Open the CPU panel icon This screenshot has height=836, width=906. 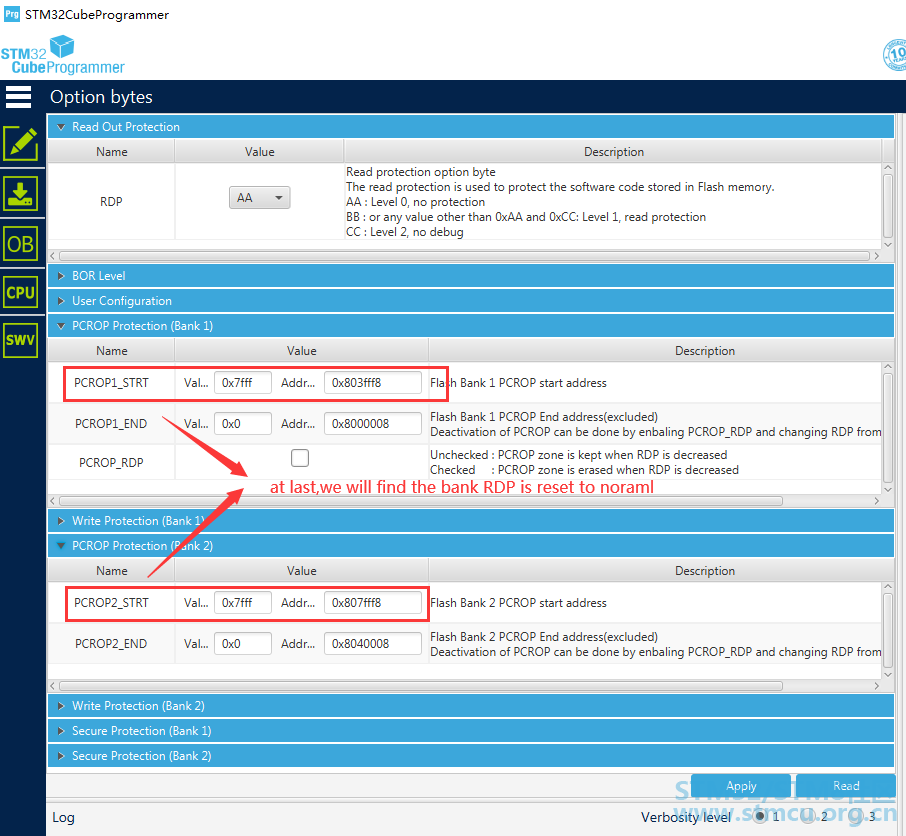coord(21,292)
